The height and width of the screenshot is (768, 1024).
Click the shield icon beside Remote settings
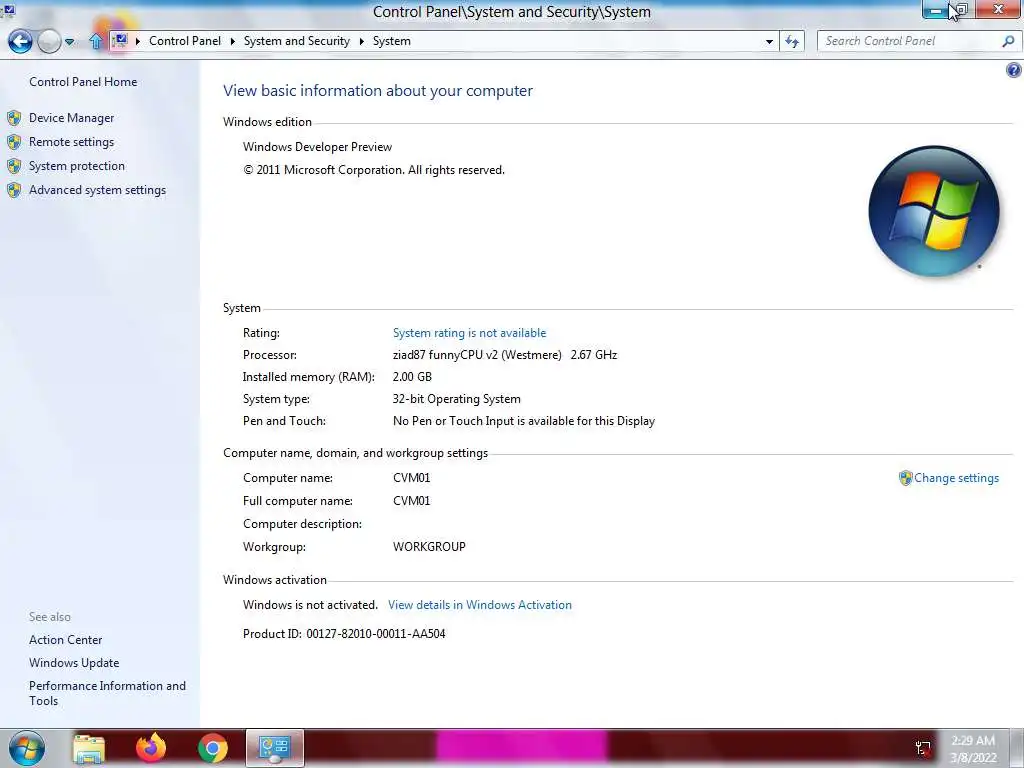(x=14, y=142)
